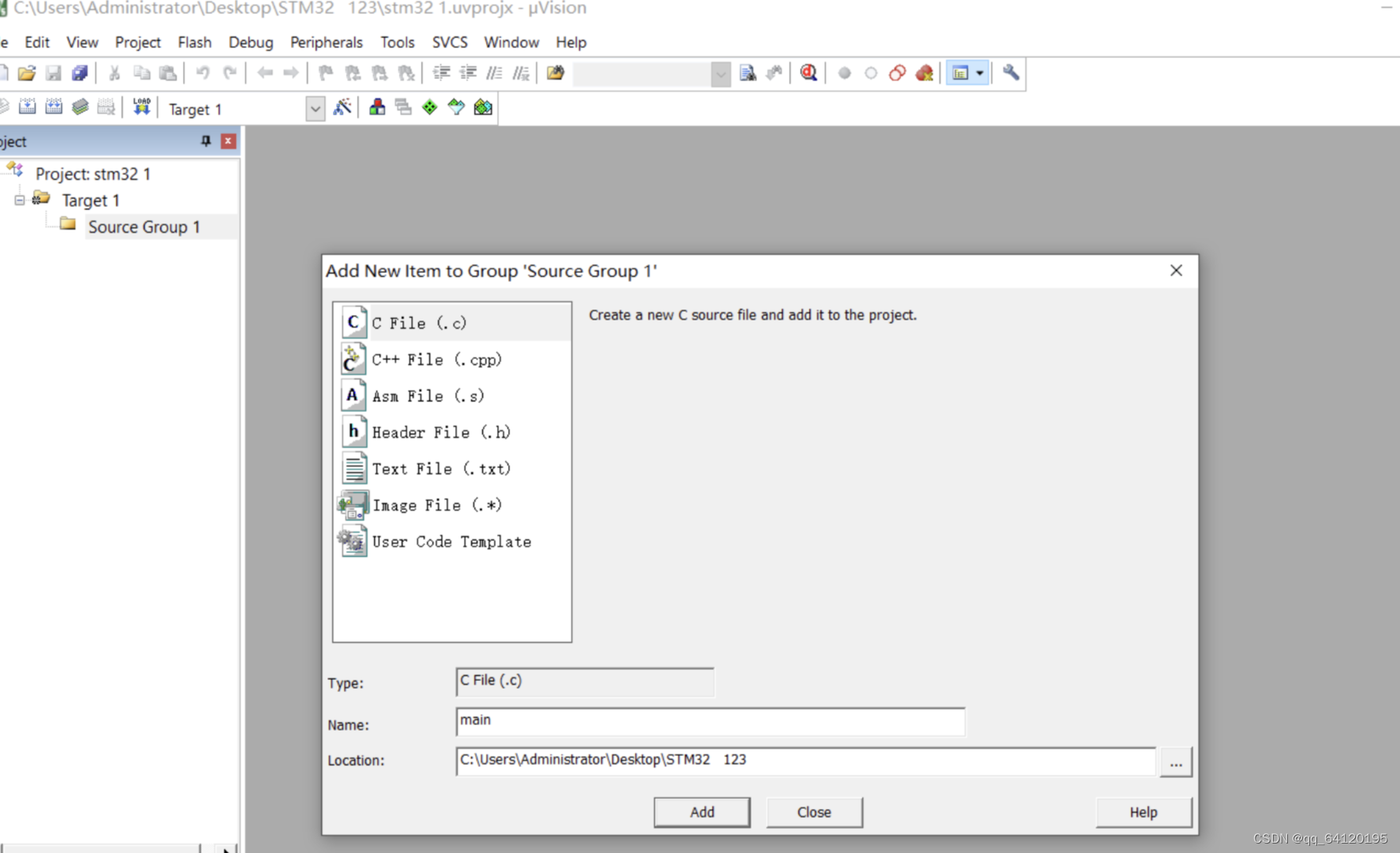
Task: Select Project: stm32 1 tree root
Action: coord(92,174)
